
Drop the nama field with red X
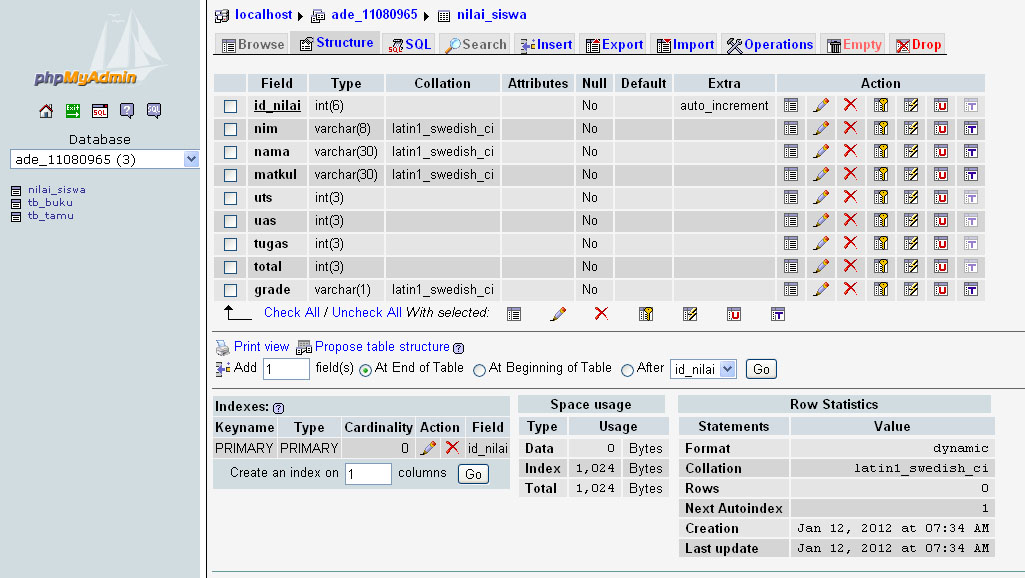pos(850,151)
